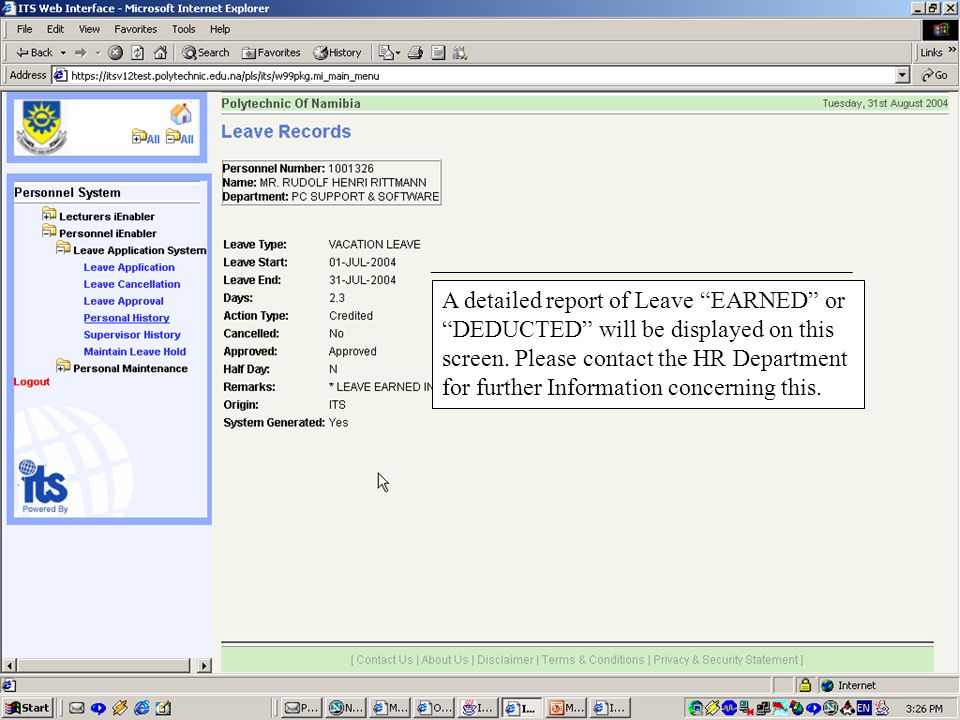Stop page loading with Stop icon

point(115,53)
